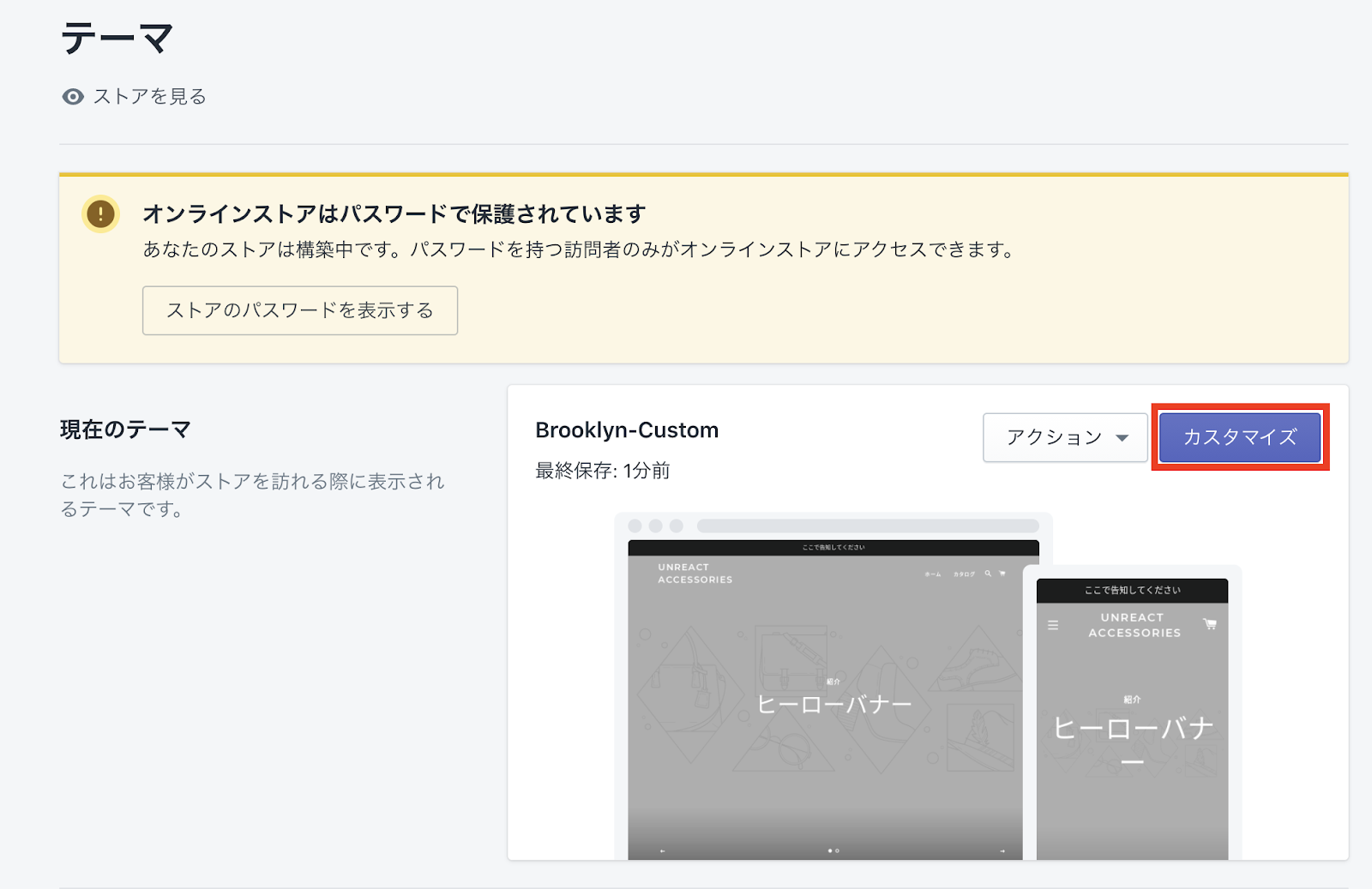Screen dimensions: 1372x889
Task: Click the eye icon beside ストアを見る
Action: 73,97
